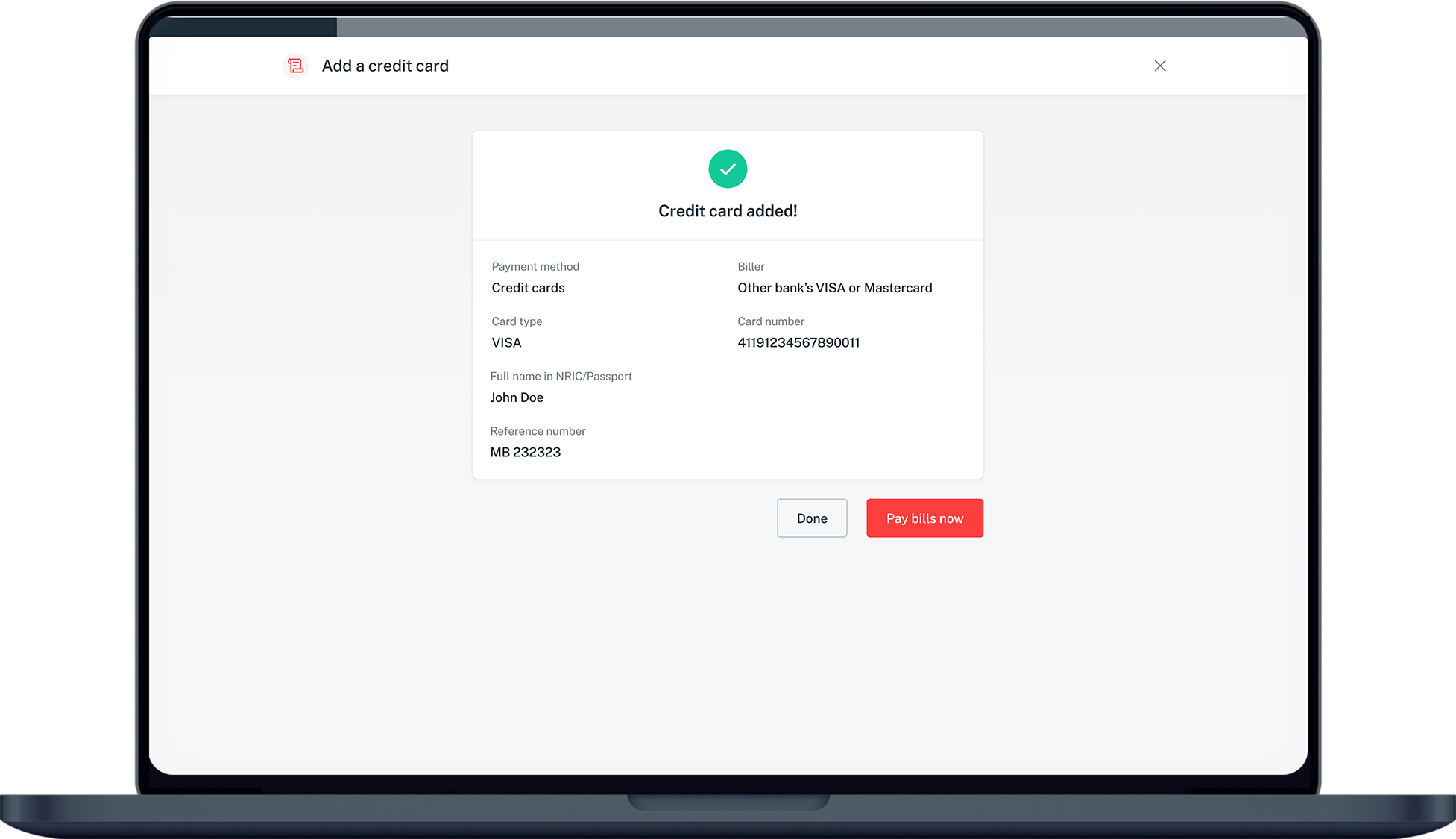The height and width of the screenshot is (839, 1456).
Task: Click the Reference number label
Action: (x=538, y=431)
